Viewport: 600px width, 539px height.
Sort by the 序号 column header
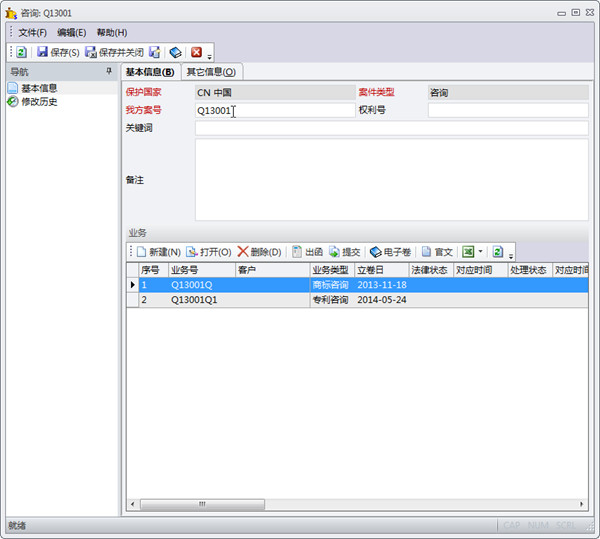[x=153, y=270]
